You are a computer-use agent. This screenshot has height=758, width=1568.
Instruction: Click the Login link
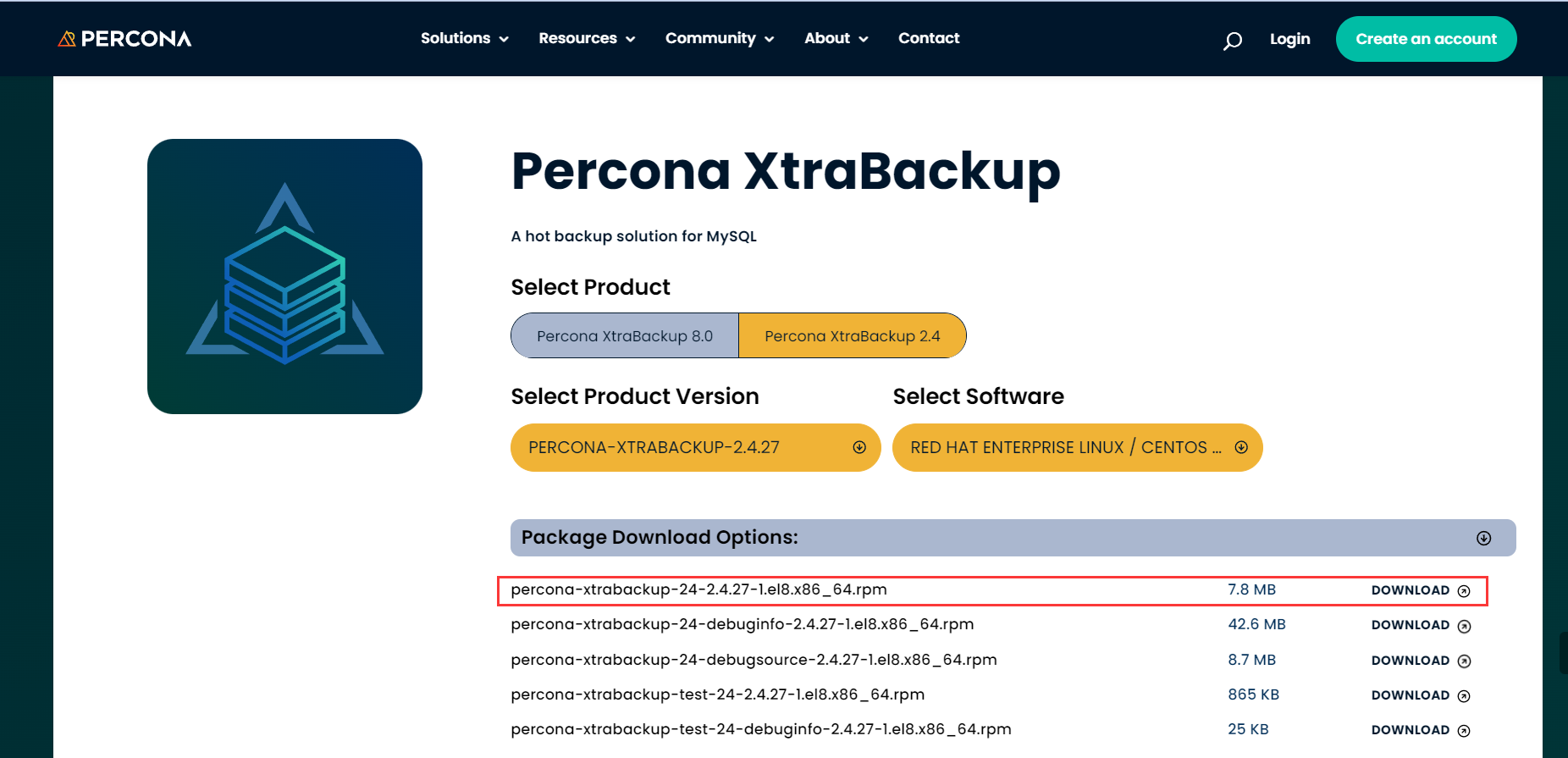(x=1289, y=39)
